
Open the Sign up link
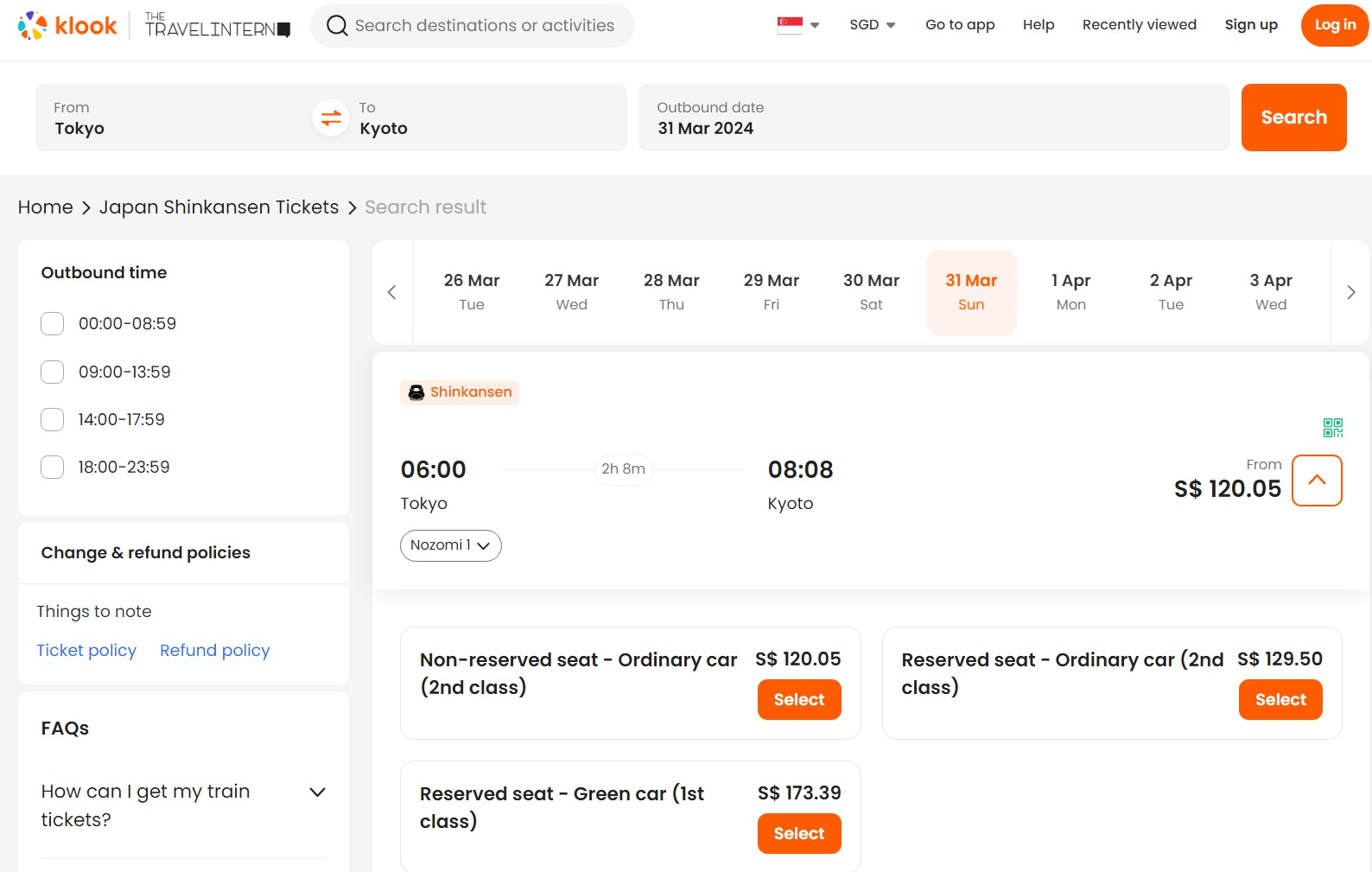pyautogui.click(x=1251, y=25)
